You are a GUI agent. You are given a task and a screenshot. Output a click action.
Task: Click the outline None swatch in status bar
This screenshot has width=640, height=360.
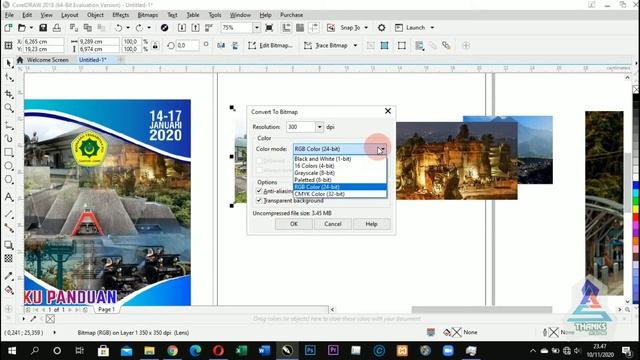coord(553,332)
